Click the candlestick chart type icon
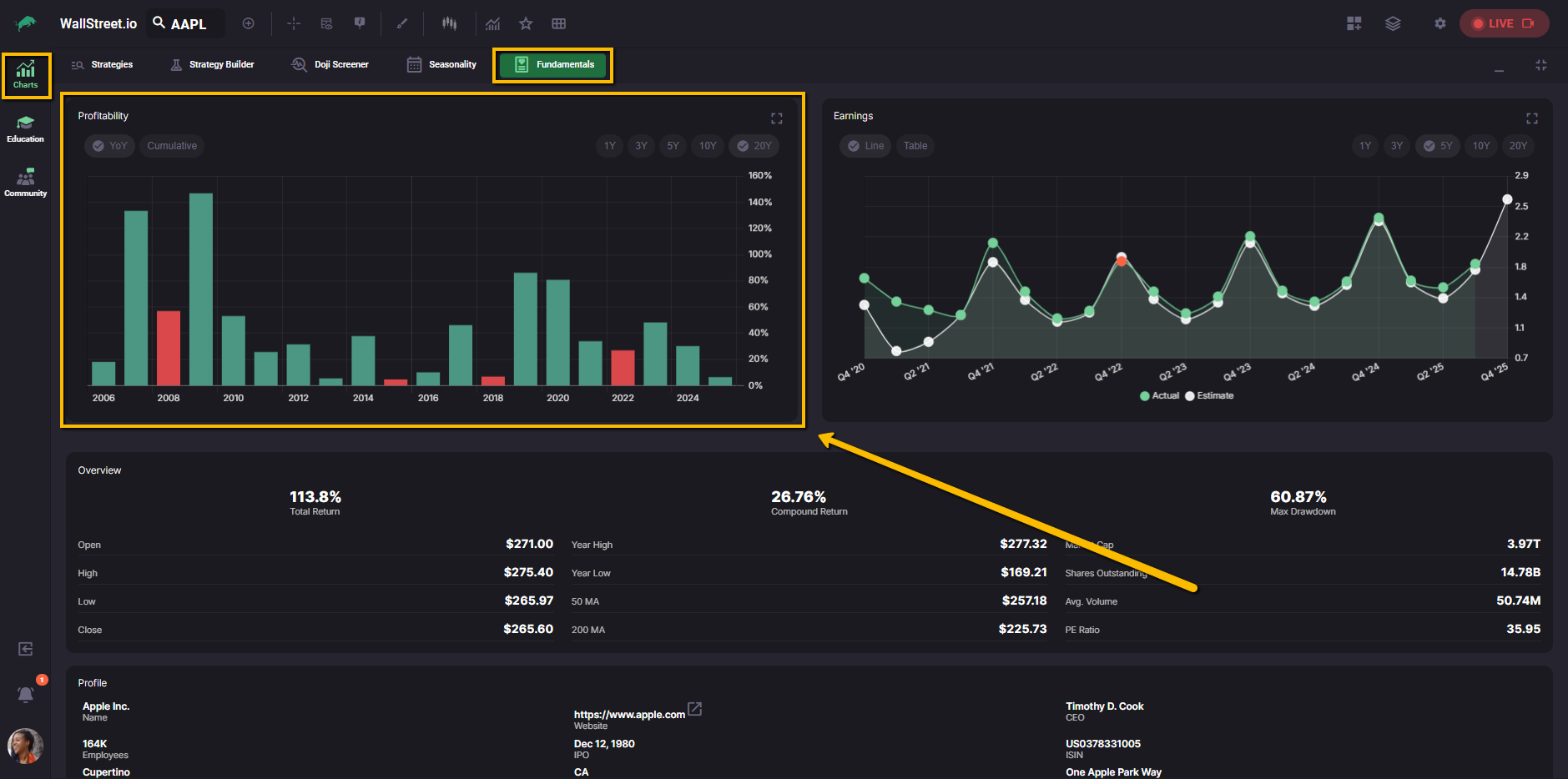This screenshot has width=1568, height=779. point(449,23)
